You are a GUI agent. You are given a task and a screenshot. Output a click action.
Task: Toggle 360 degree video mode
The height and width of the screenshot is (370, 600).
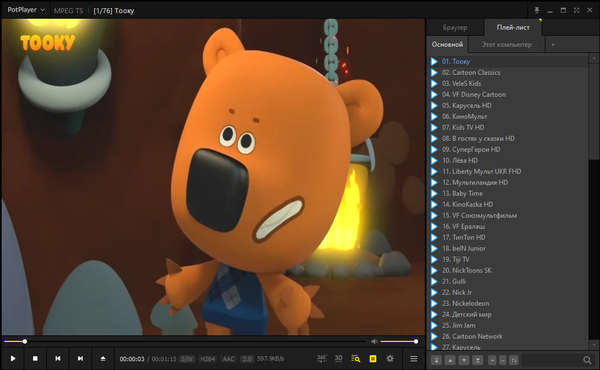322,359
